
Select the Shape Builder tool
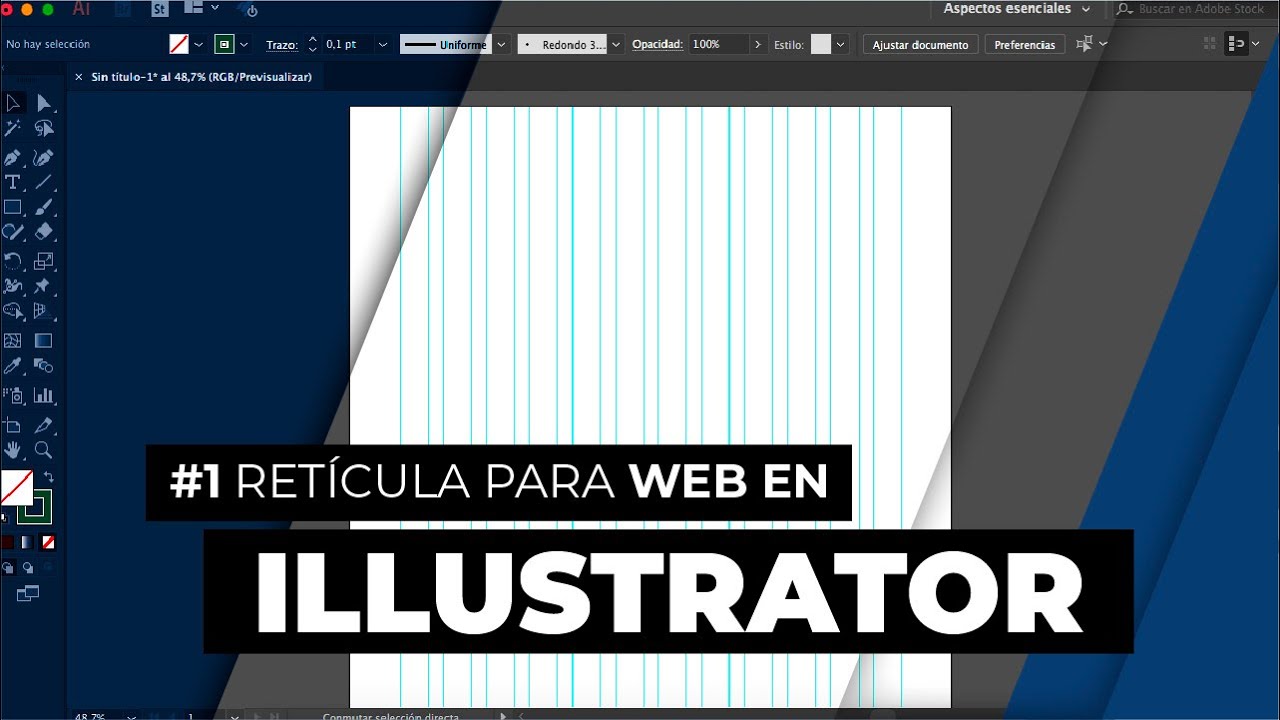click(13, 311)
